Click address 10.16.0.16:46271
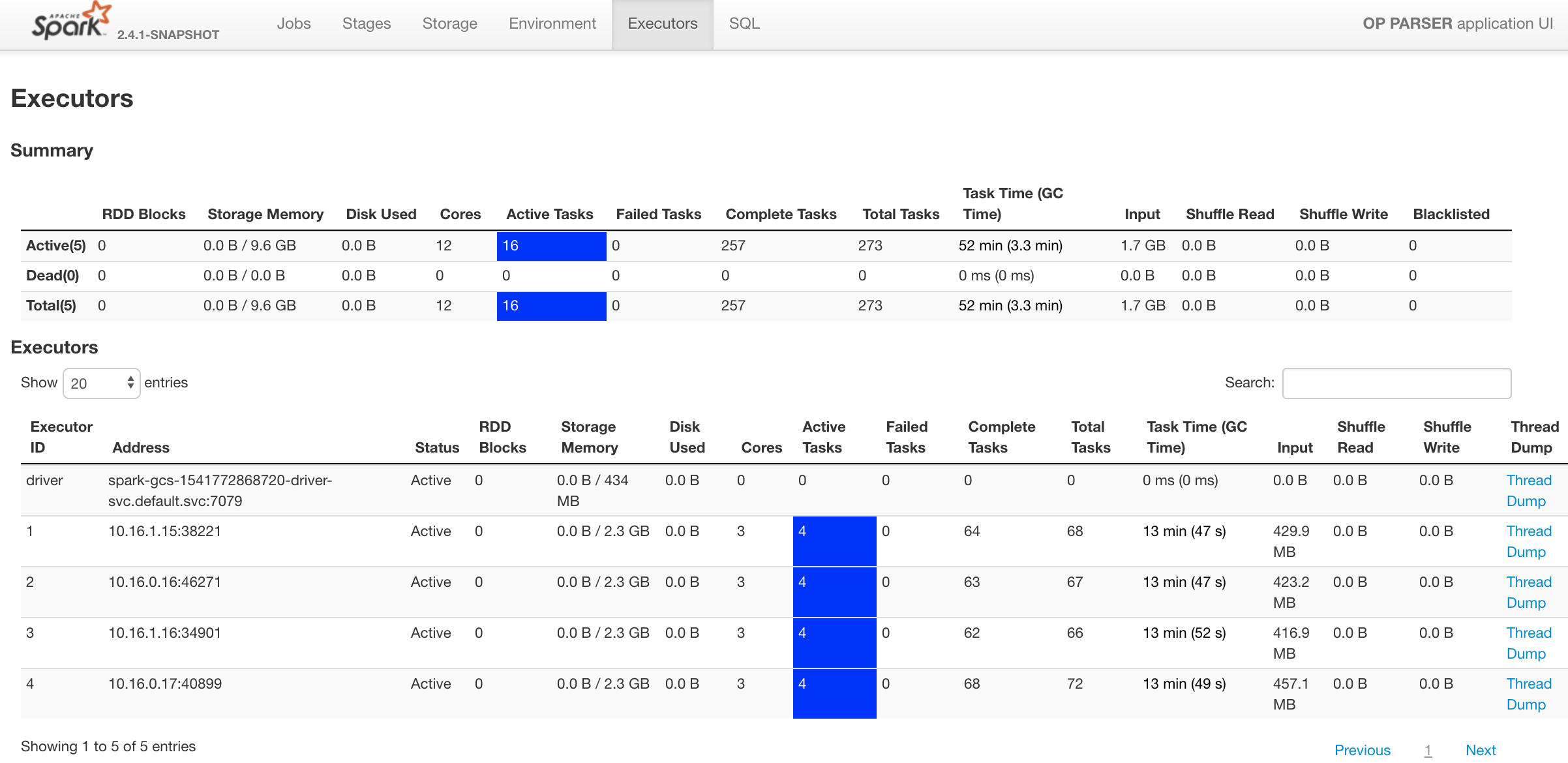The width and height of the screenshot is (1568, 763). point(164,582)
